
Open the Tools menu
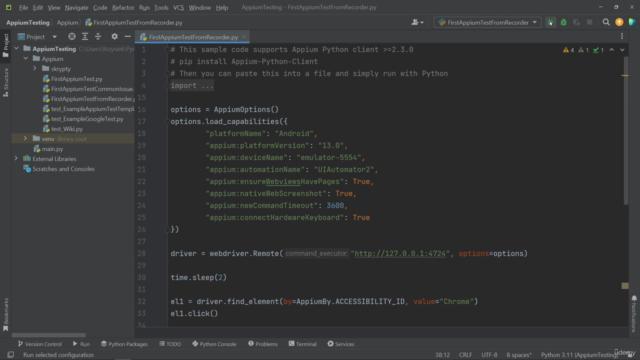pyautogui.click(x=161, y=7)
